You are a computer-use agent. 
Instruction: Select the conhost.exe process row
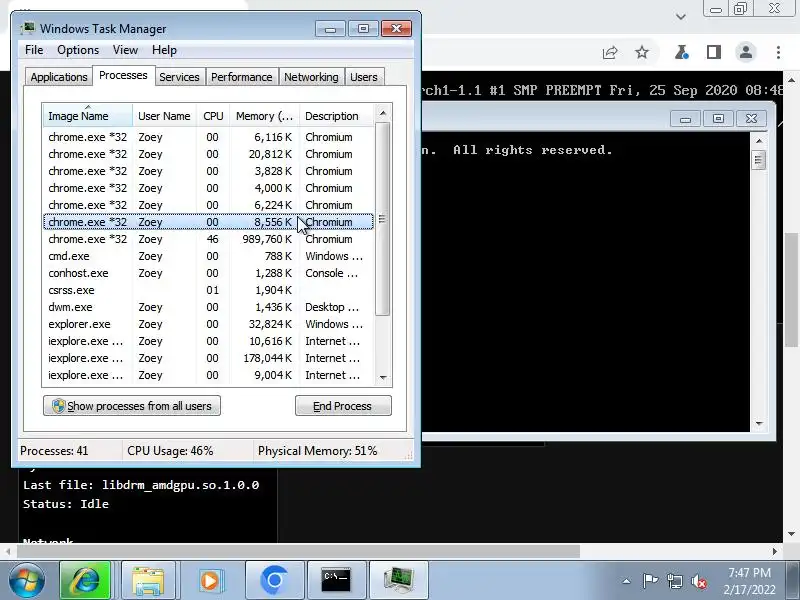[209, 273]
